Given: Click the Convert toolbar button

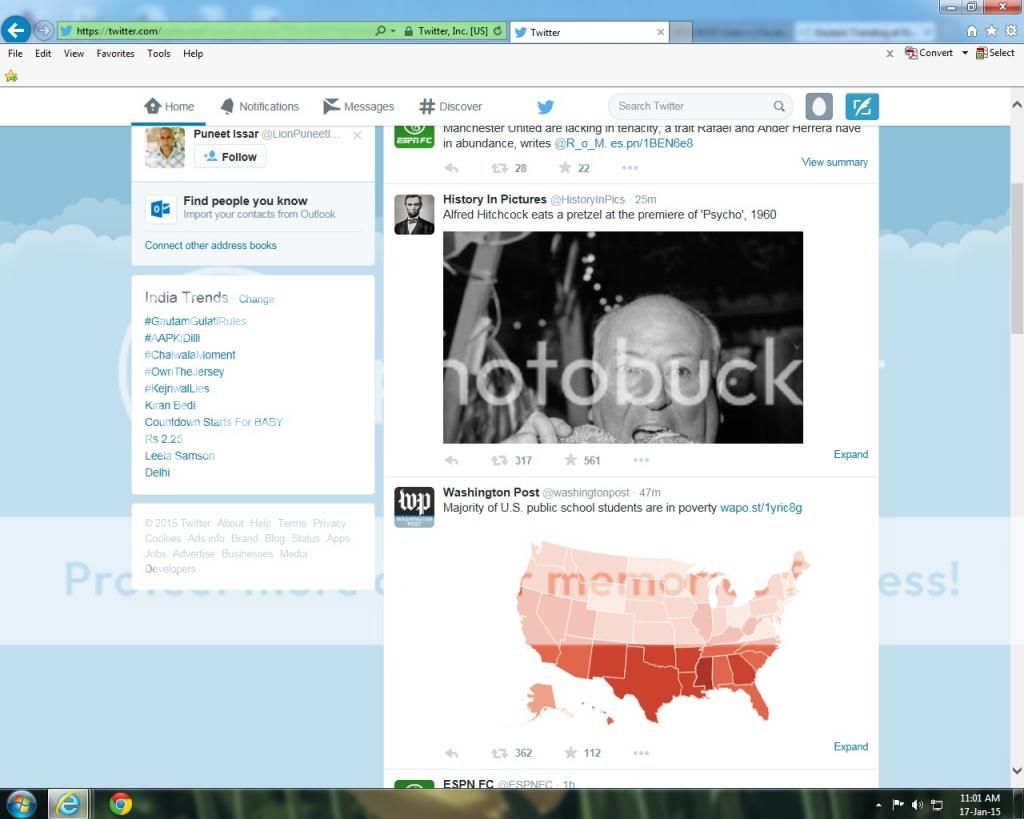Looking at the screenshot, I should pos(929,53).
